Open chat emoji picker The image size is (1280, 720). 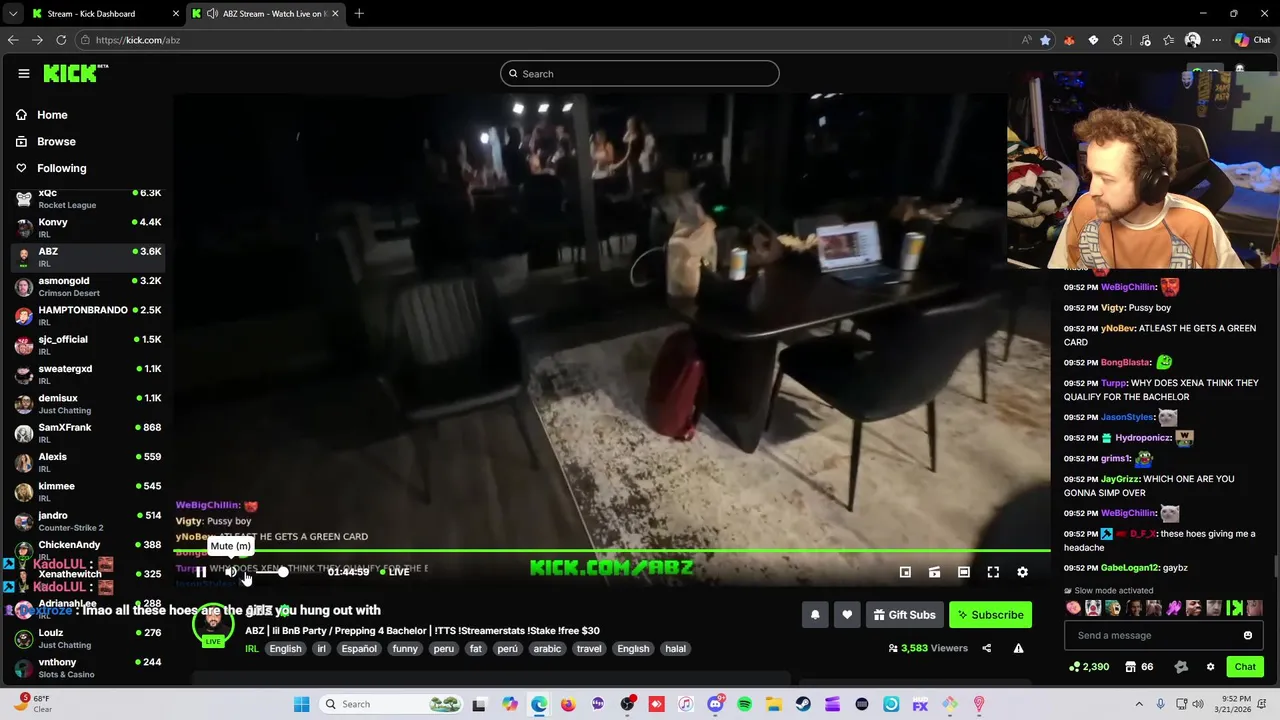tap(1247, 635)
